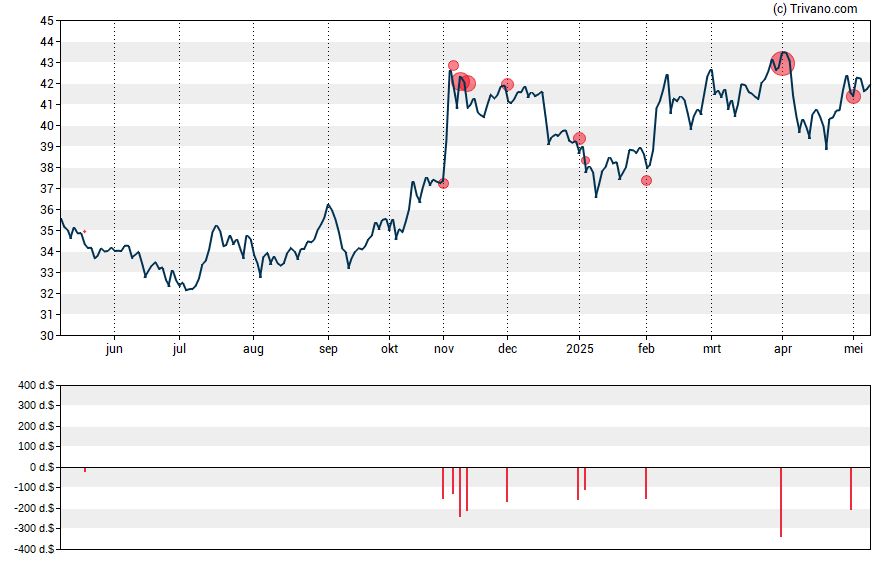Select the price axis value 30
The width and height of the screenshot is (888, 565).
[47, 335]
